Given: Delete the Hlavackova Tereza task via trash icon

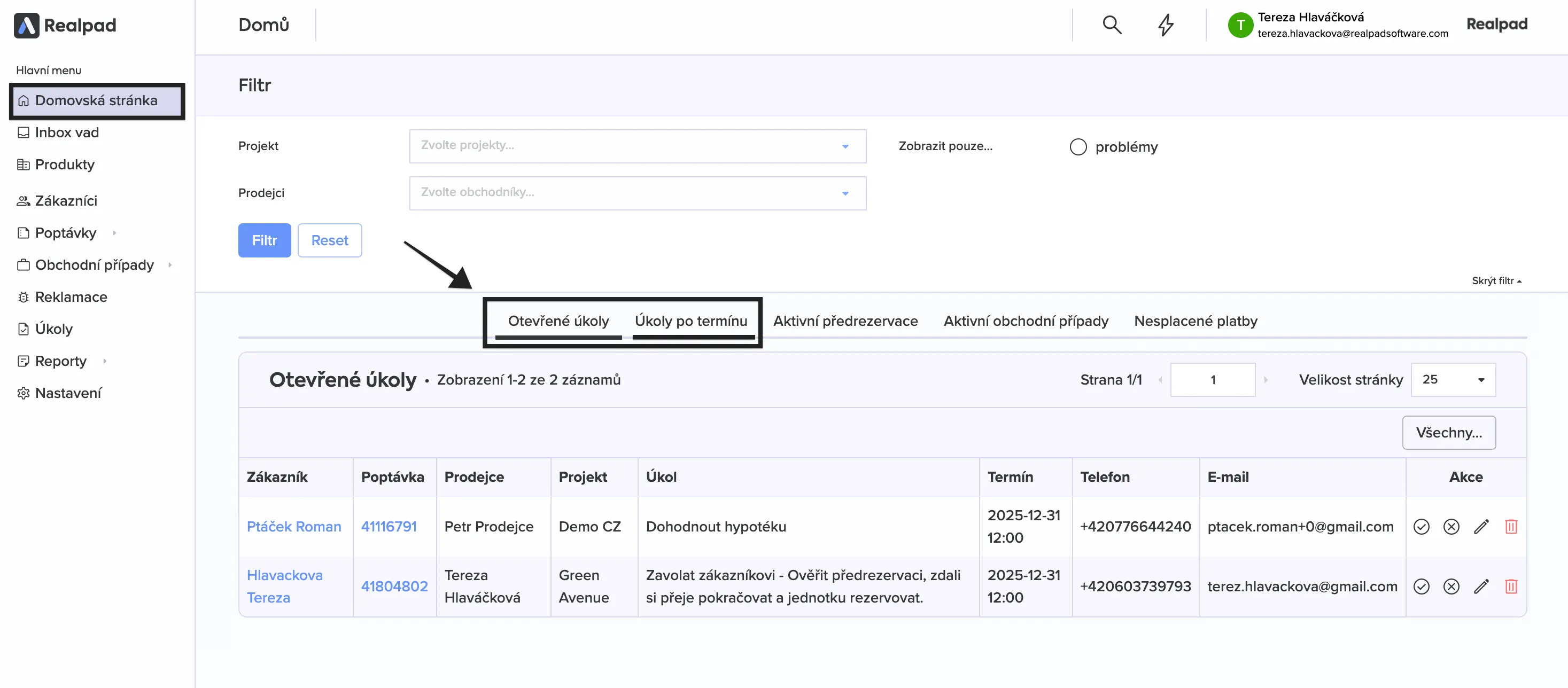Looking at the screenshot, I should (x=1511, y=587).
